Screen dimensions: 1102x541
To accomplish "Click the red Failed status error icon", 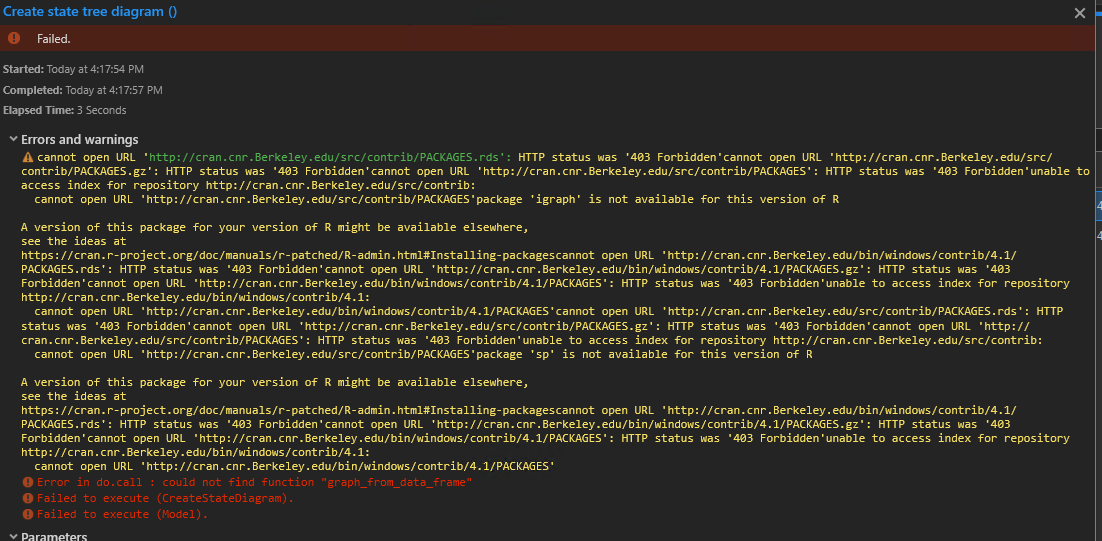I will (x=13, y=38).
